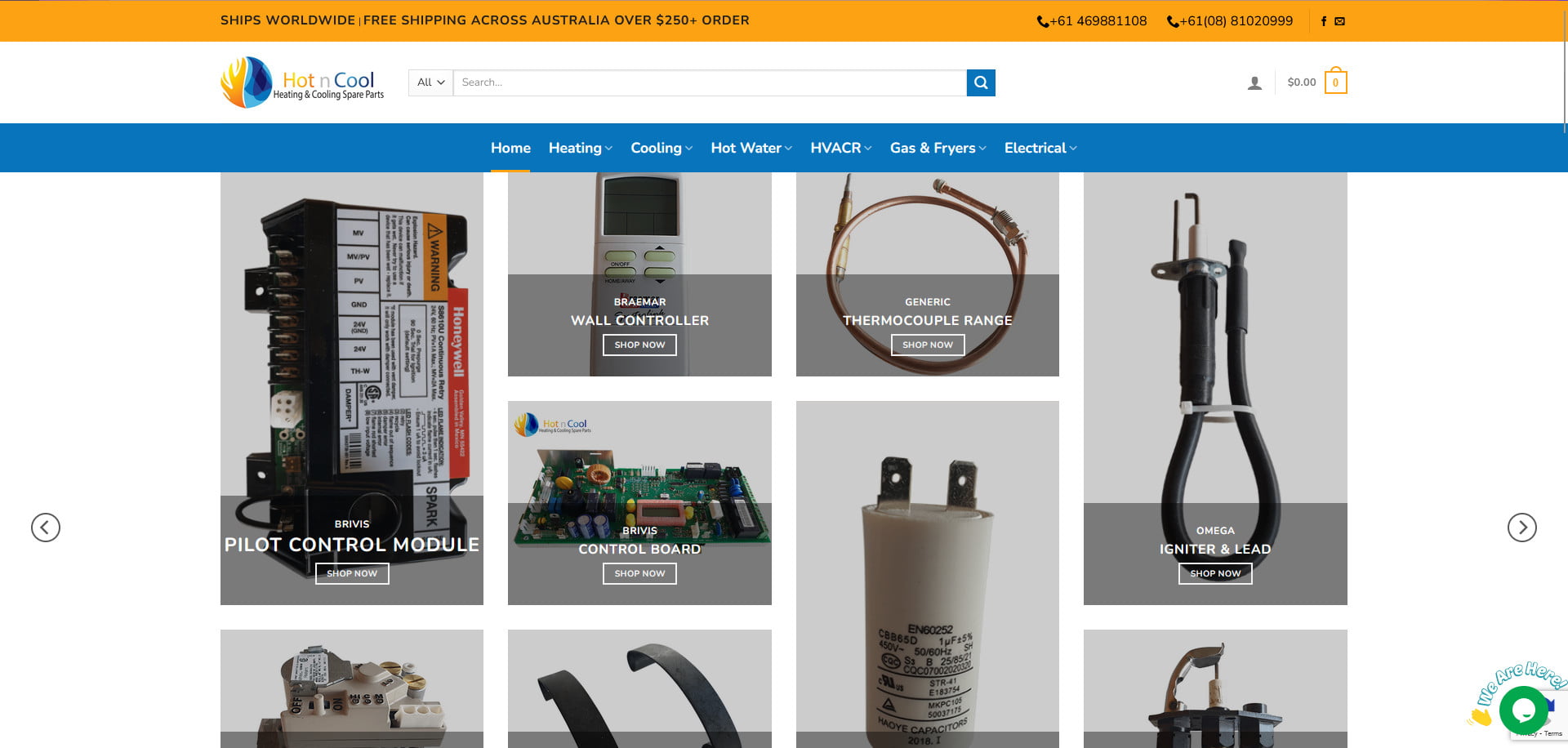Go to previous slide arrow
This screenshot has height=748, width=1568.
click(x=46, y=528)
